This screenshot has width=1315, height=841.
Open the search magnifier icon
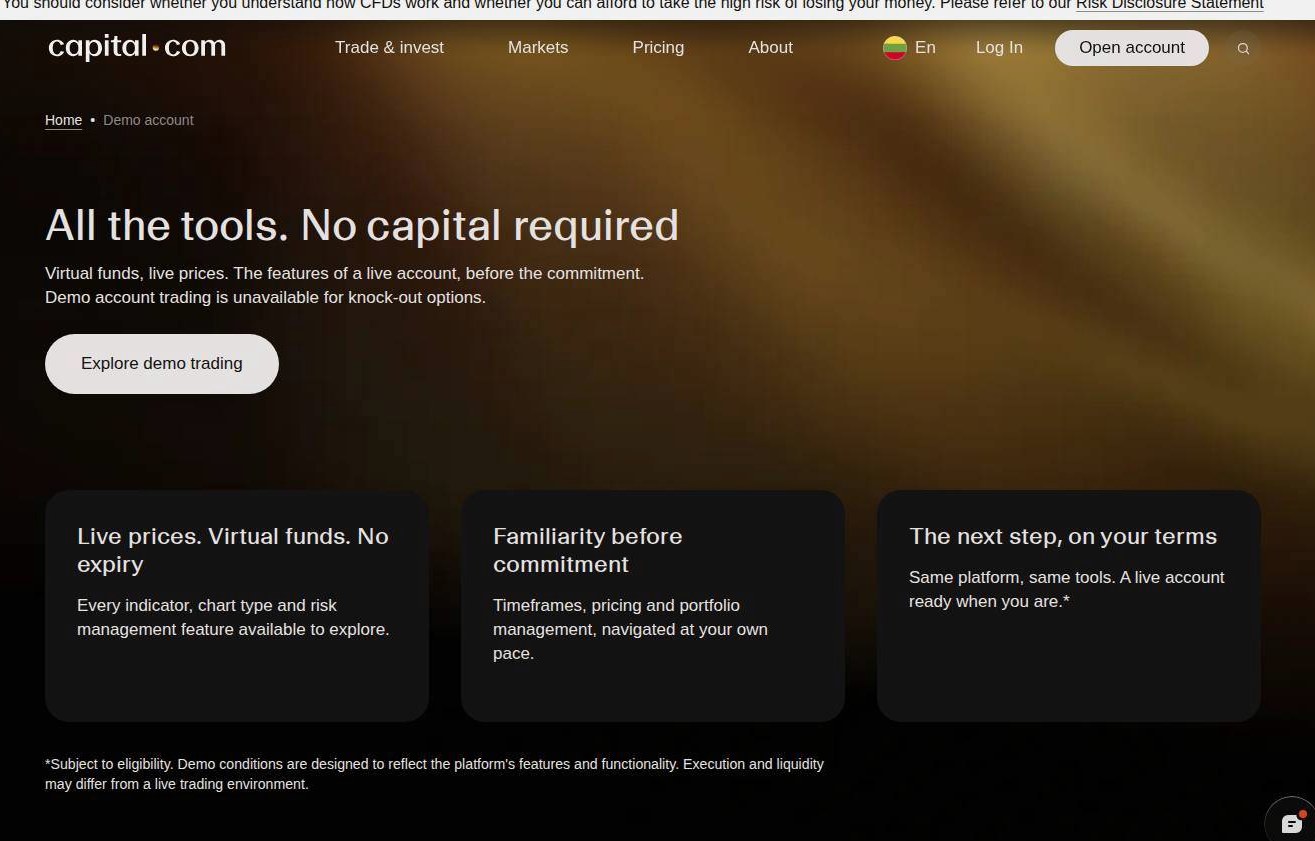click(1243, 48)
